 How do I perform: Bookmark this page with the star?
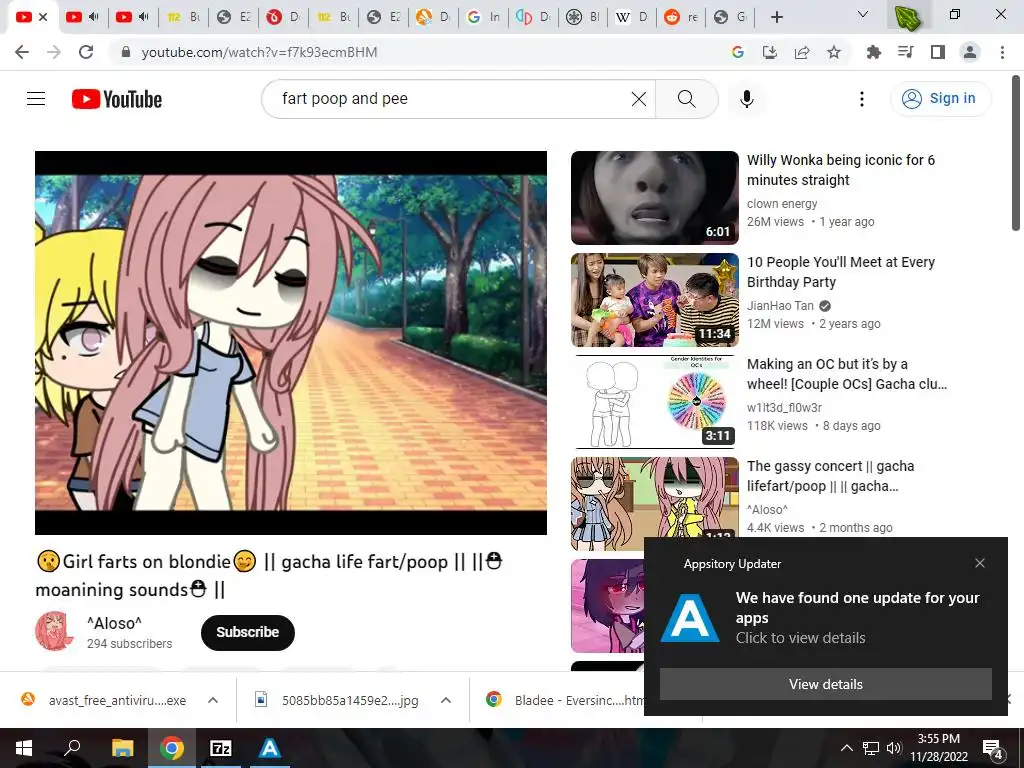click(834, 52)
